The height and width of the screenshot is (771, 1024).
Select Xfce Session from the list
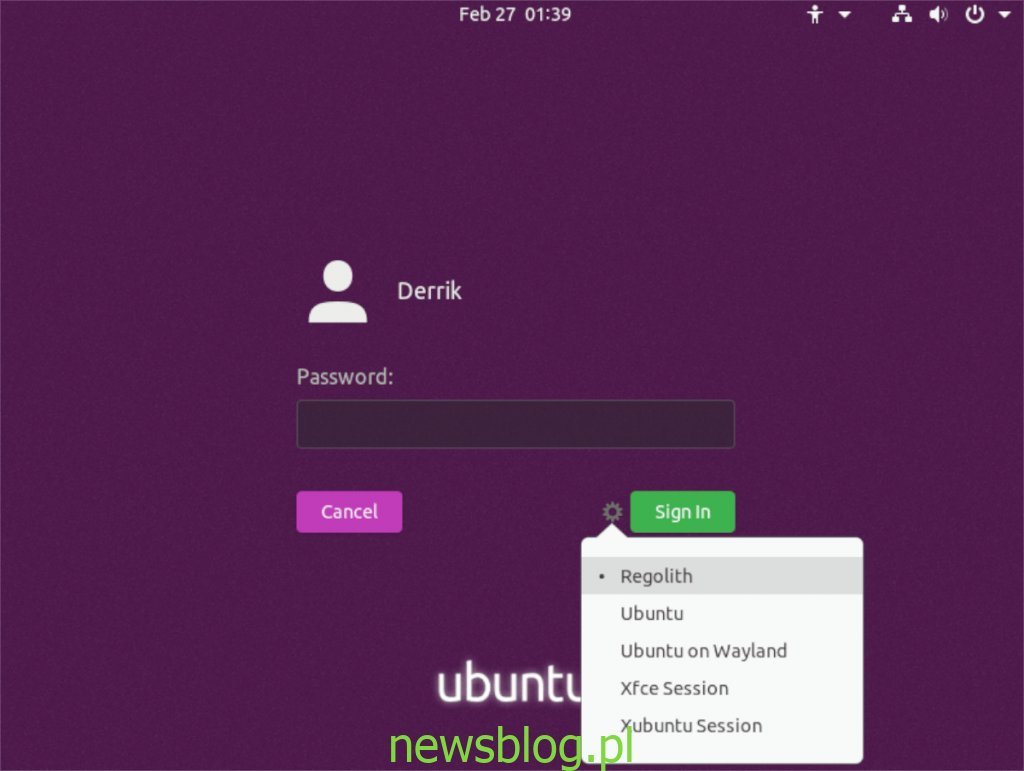click(x=722, y=687)
